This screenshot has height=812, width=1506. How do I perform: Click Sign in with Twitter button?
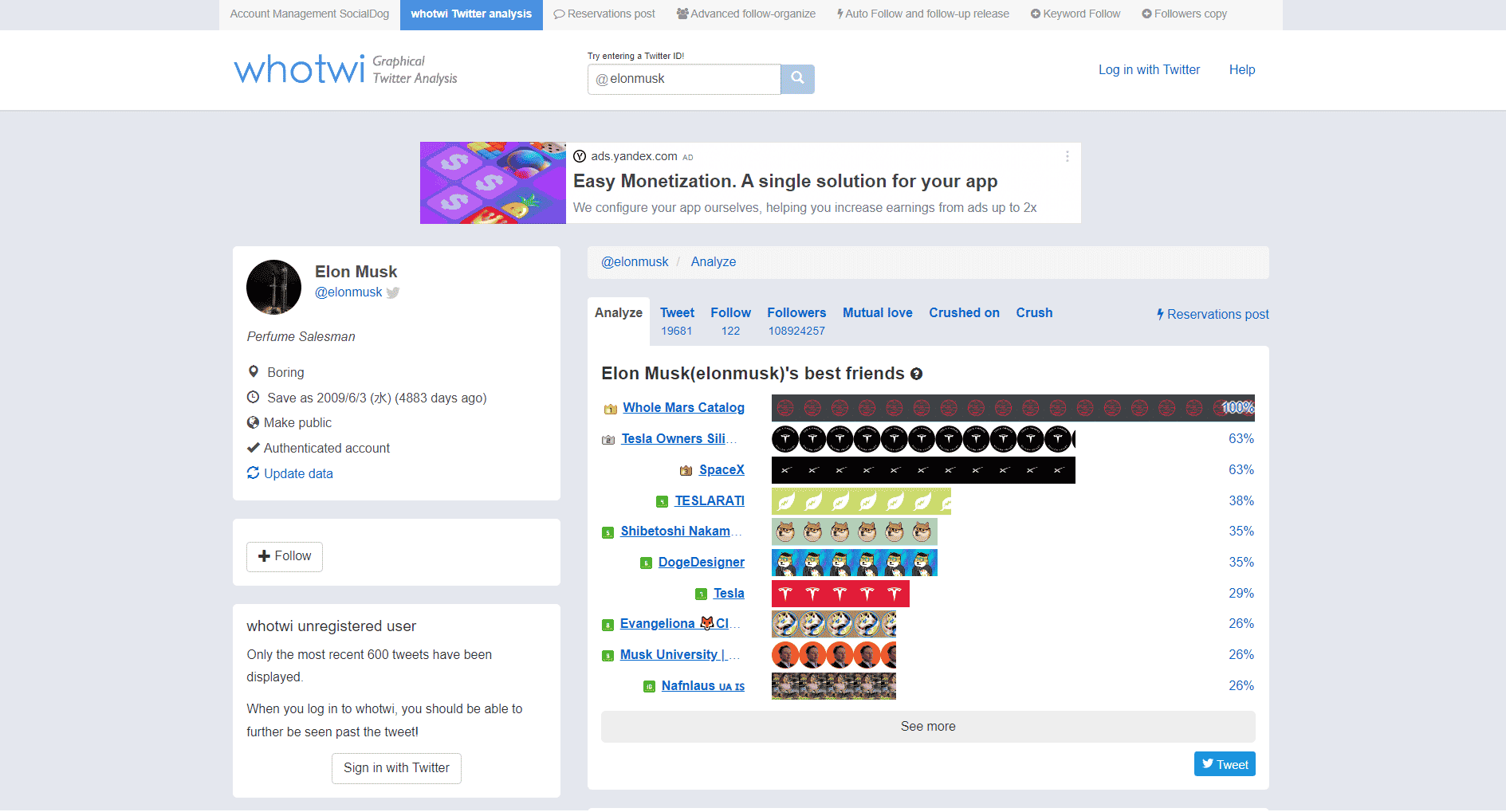click(396, 768)
